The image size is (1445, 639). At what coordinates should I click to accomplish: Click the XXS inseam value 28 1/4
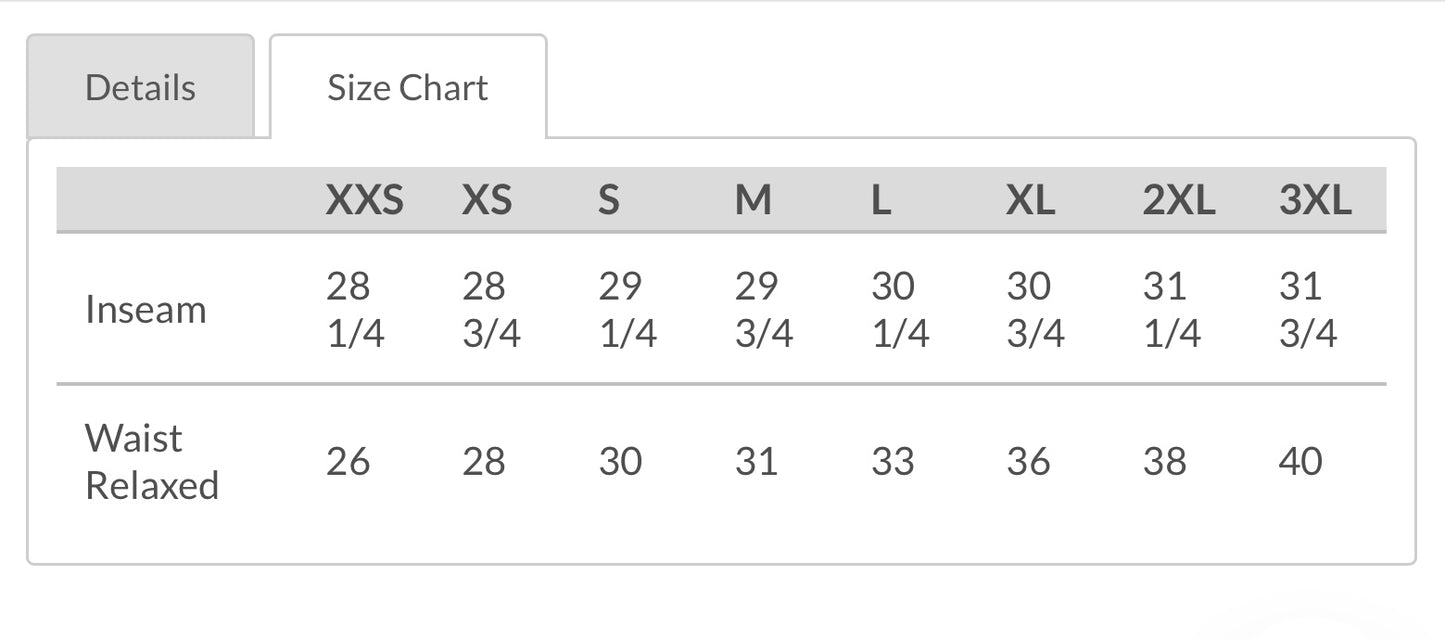click(x=355, y=310)
